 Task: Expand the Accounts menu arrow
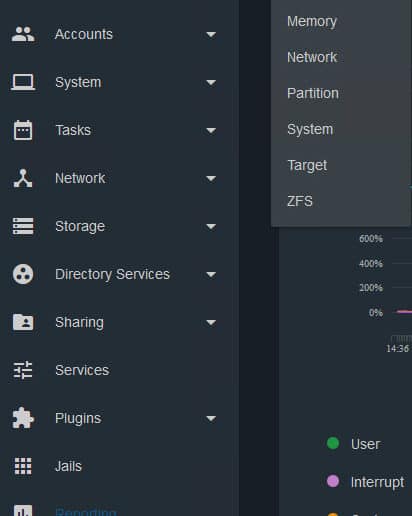(x=211, y=34)
